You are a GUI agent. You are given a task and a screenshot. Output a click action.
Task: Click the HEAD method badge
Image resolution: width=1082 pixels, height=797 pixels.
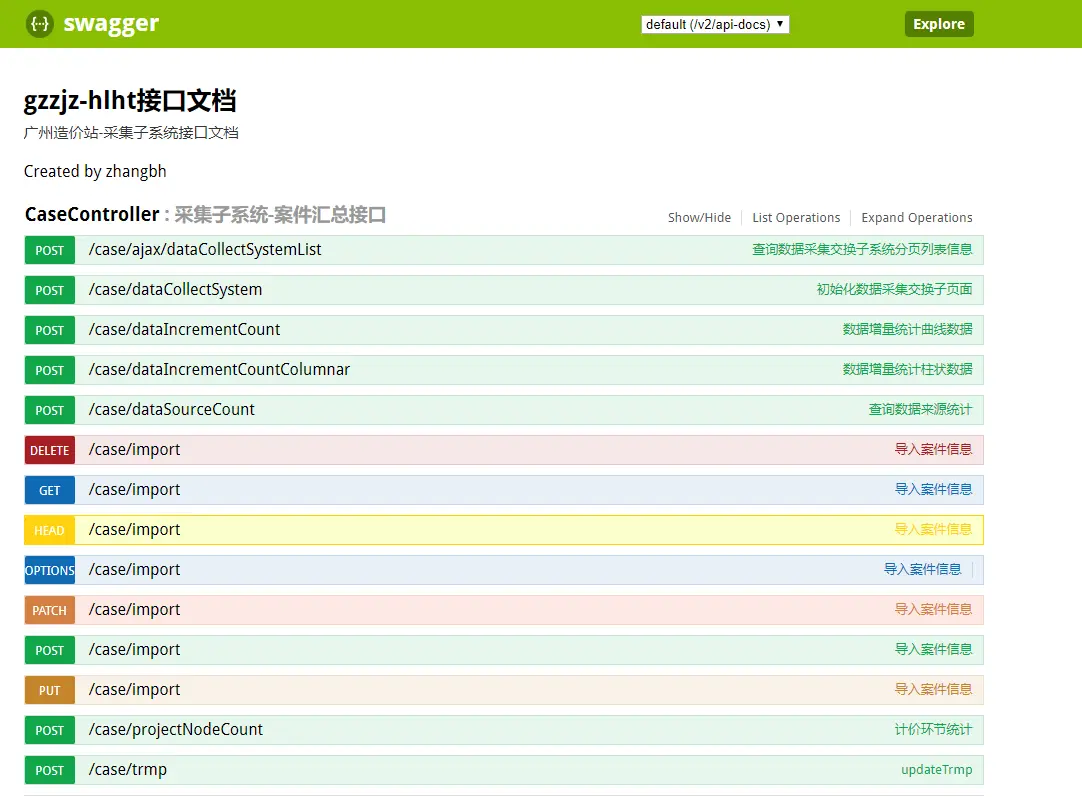click(x=50, y=531)
